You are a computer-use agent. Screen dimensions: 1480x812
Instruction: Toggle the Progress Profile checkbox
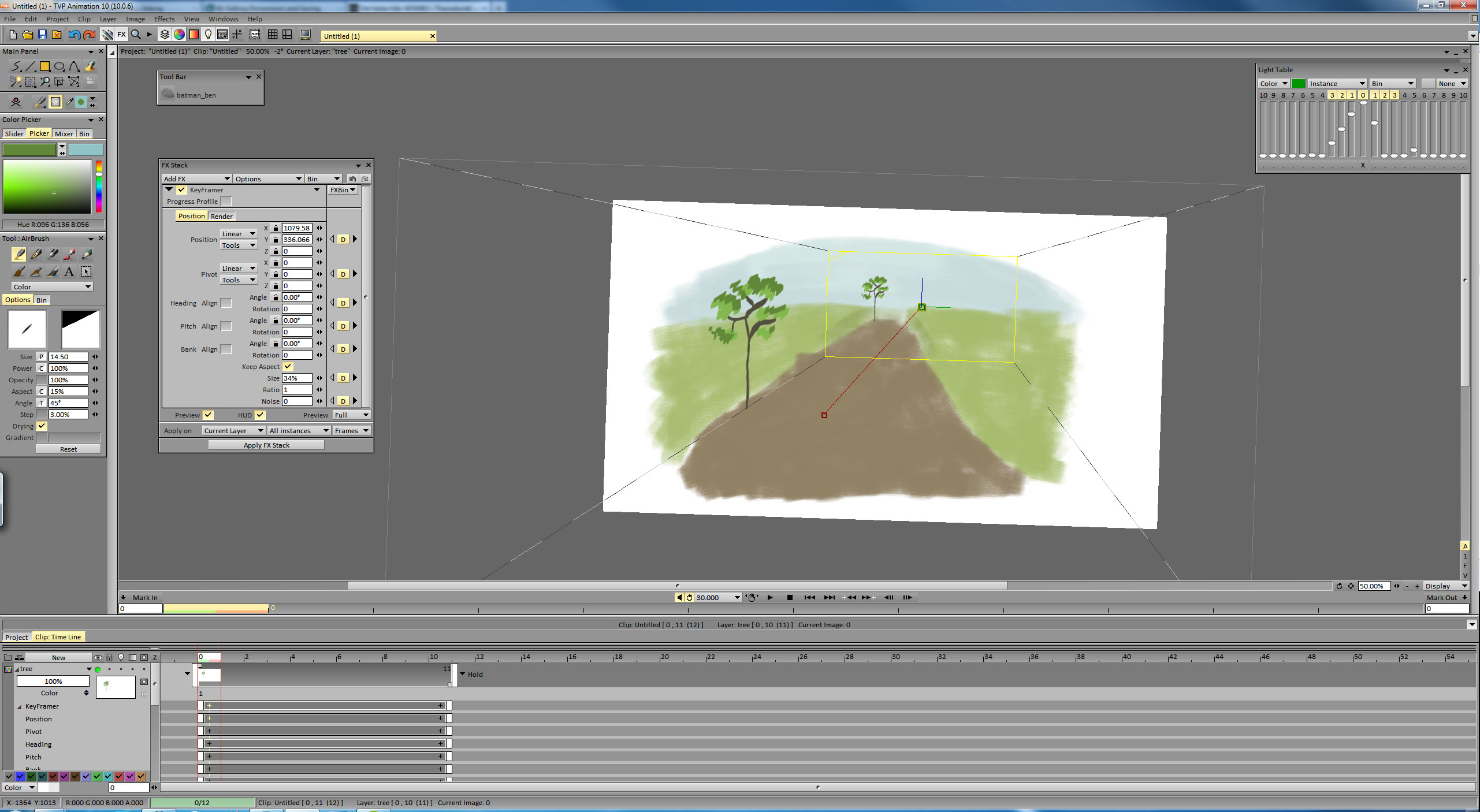226,202
